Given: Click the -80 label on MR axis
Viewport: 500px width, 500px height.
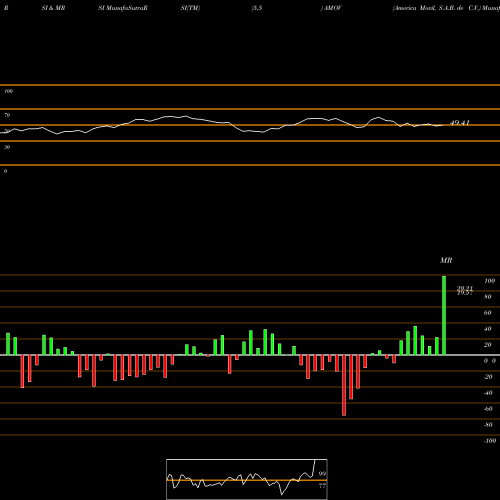Looking at the screenshot, I should pyautogui.click(x=488, y=425).
